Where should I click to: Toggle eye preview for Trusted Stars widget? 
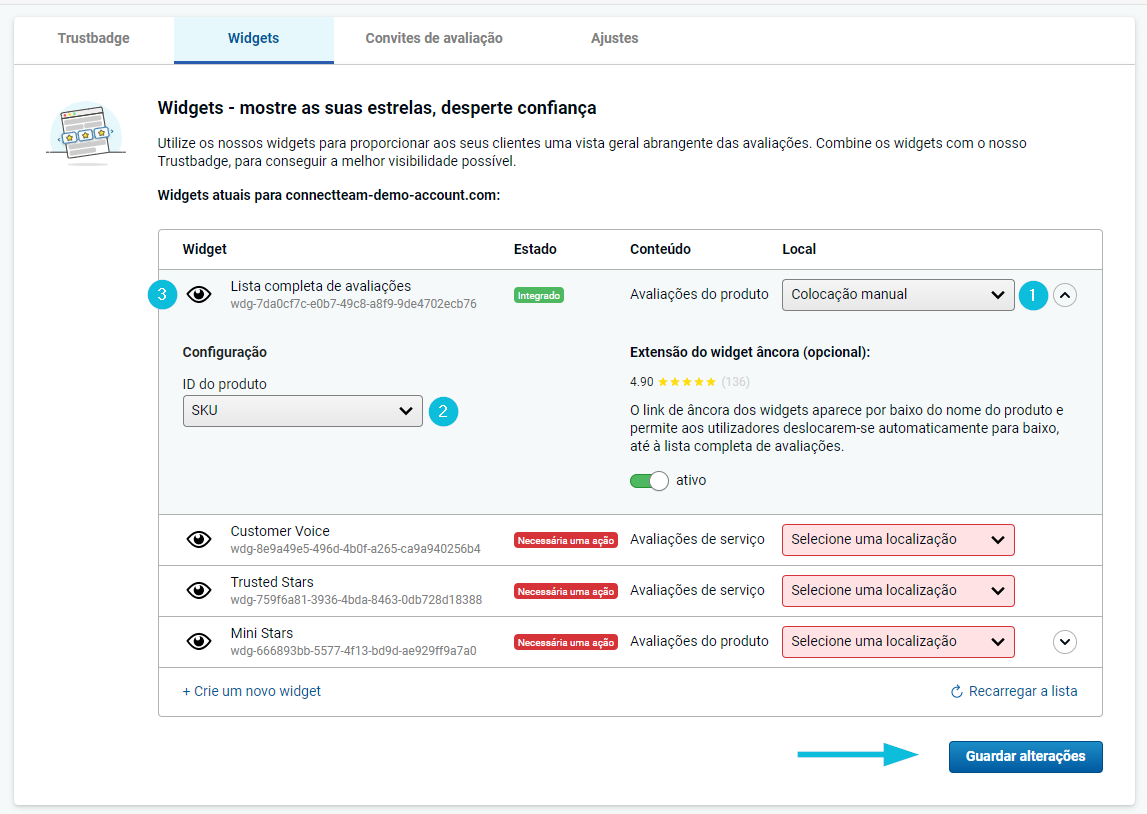199,591
